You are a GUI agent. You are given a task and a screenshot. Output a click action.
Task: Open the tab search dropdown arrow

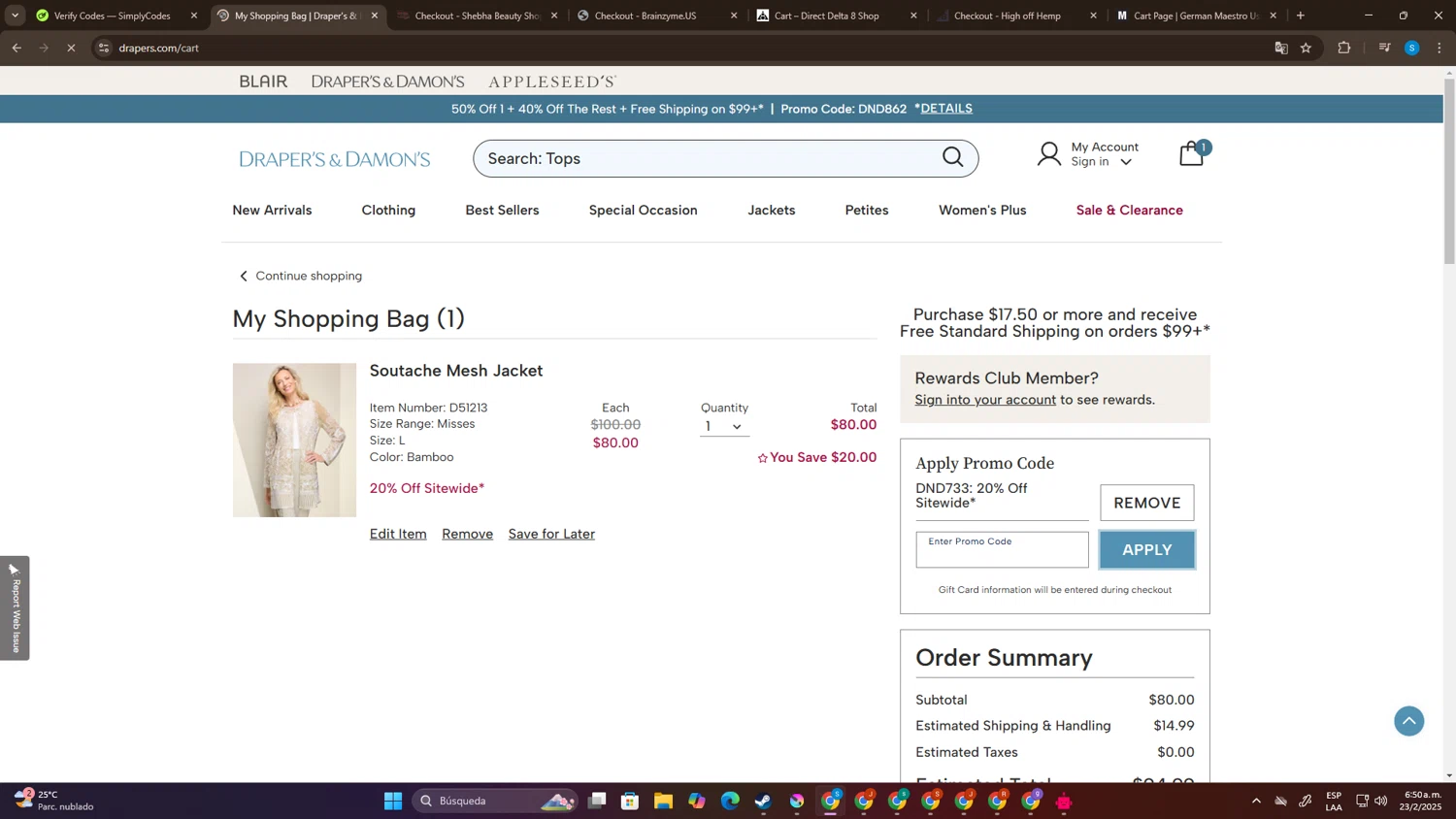(15, 16)
